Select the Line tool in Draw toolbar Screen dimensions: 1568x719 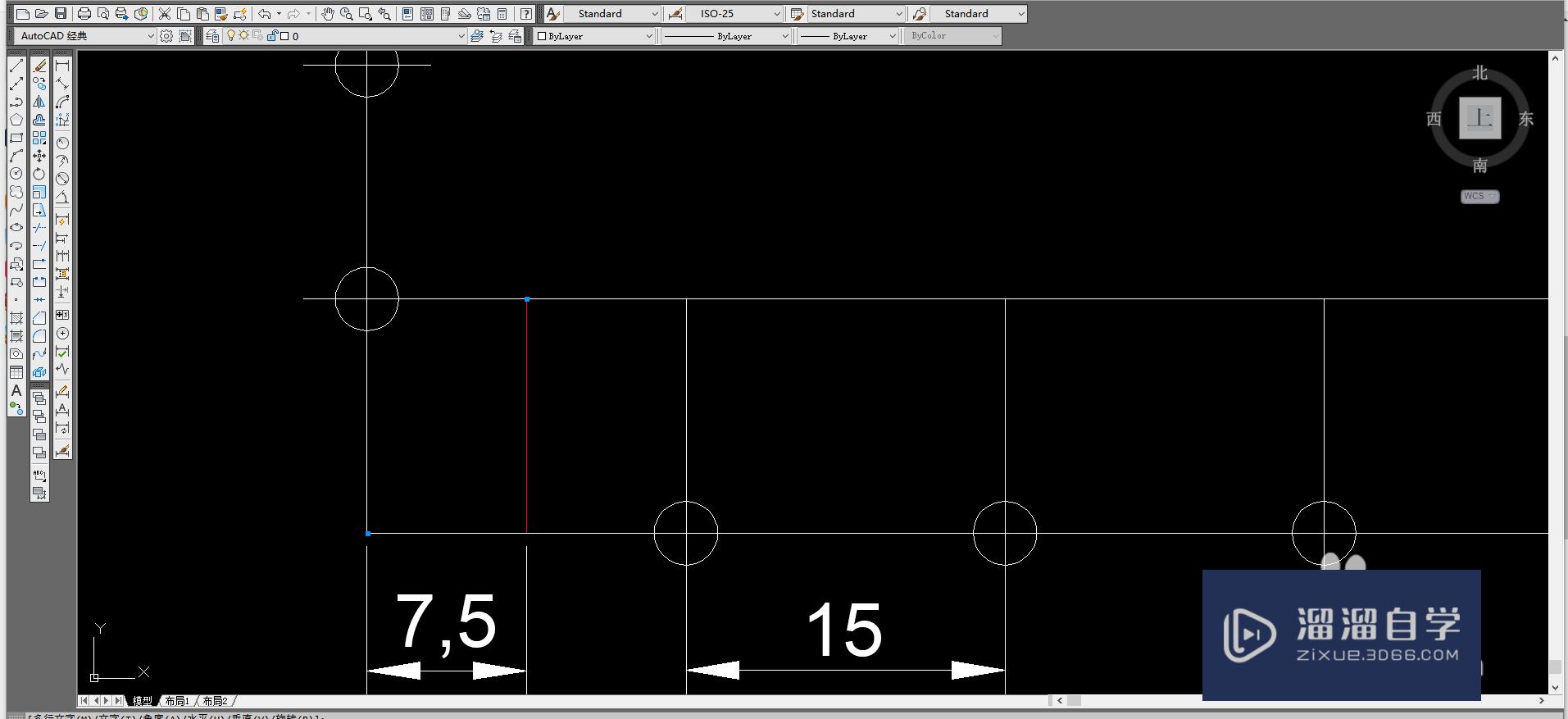(16, 66)
